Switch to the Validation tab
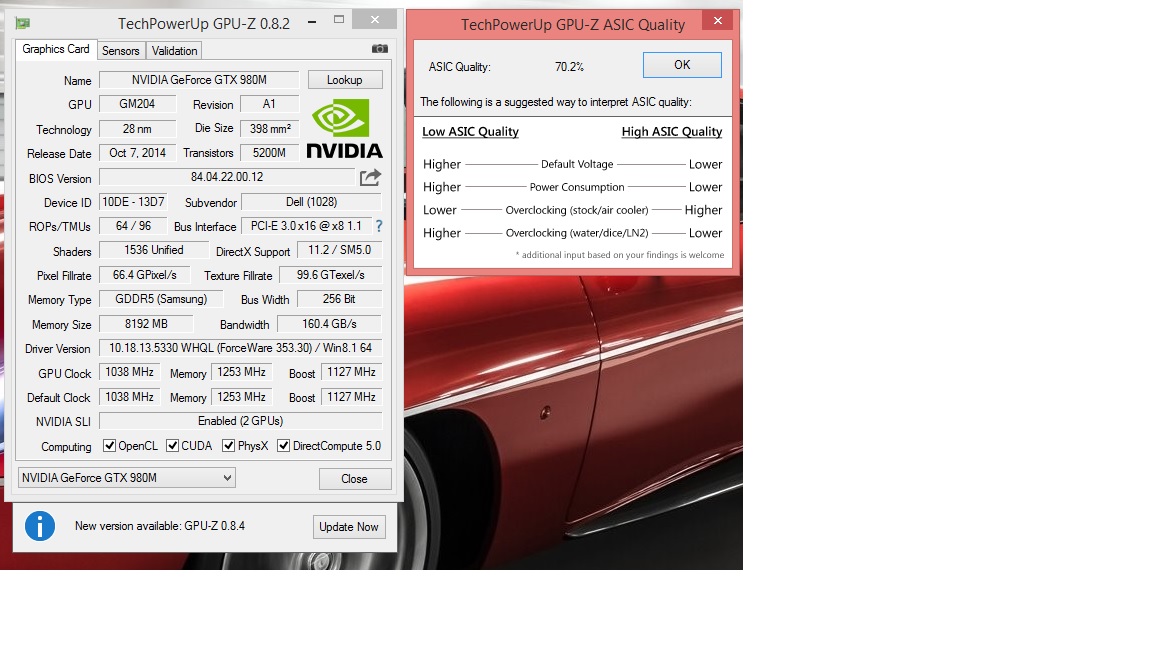Viewport: 1152px width, 648px height. 174,51
